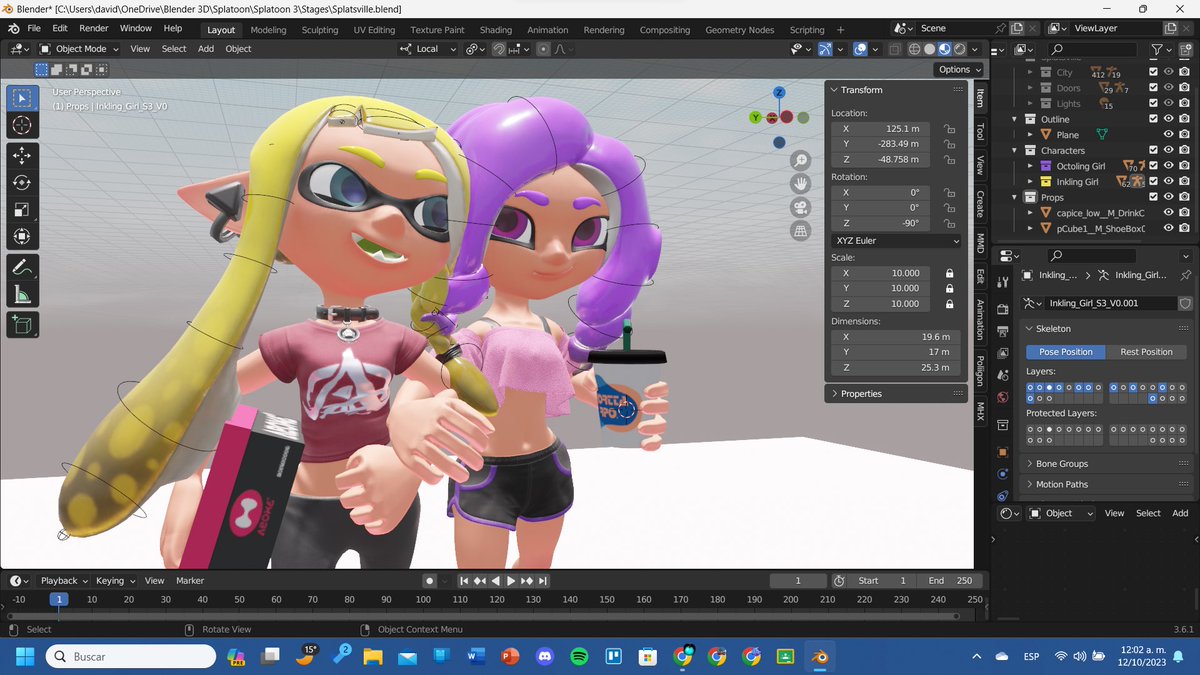
Task: Choose the Add Cube tool
Action: point(23,324)
